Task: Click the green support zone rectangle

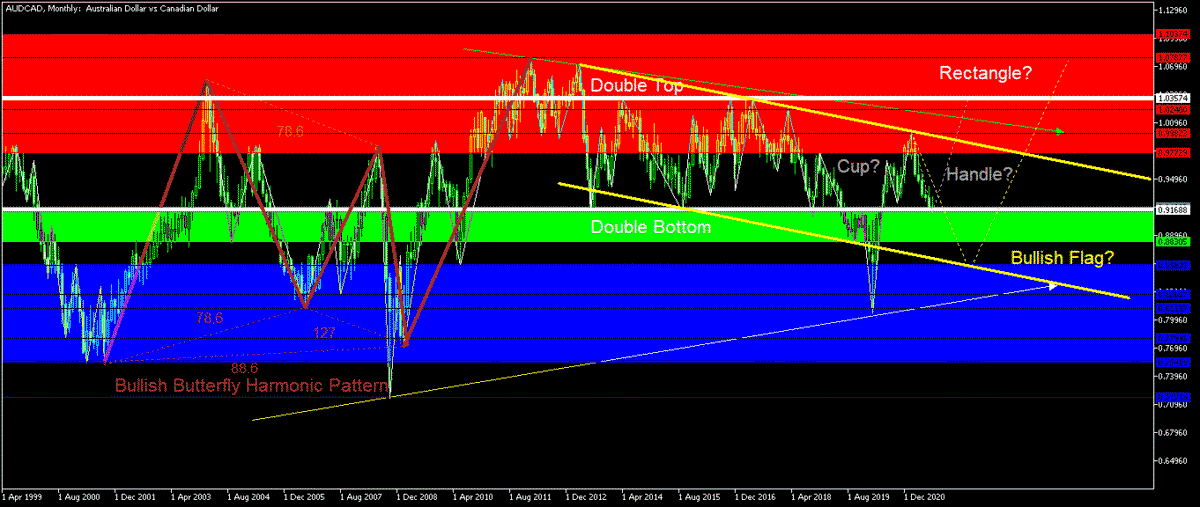Action: tap(576, 226)
